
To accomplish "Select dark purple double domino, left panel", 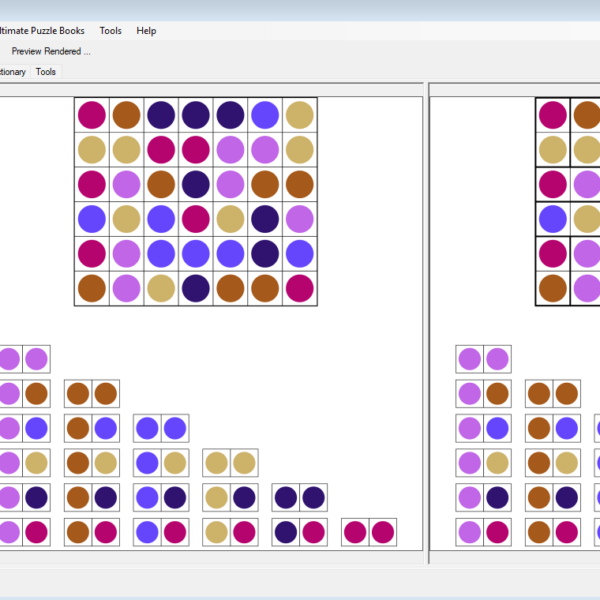I will pyautogui.click(x=299, y=497).
